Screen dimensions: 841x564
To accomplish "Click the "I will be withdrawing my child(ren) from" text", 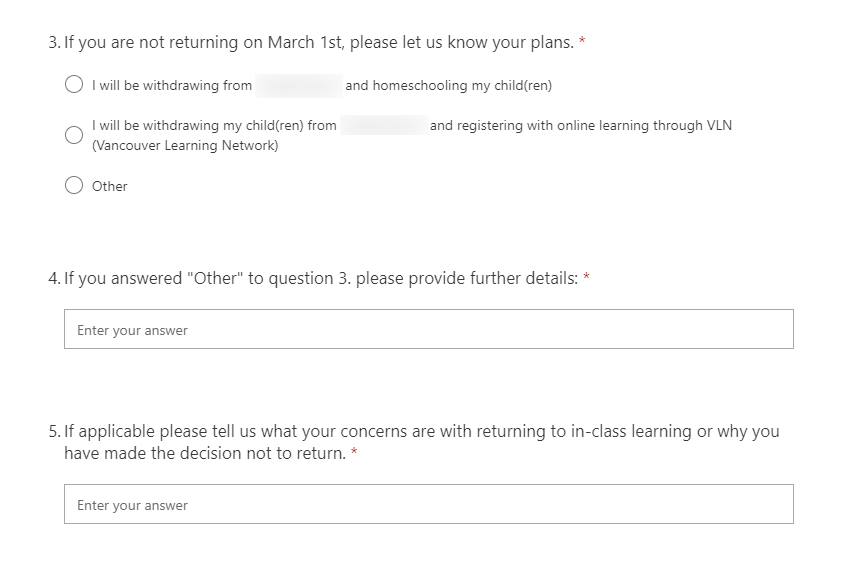I will (214, 126).
